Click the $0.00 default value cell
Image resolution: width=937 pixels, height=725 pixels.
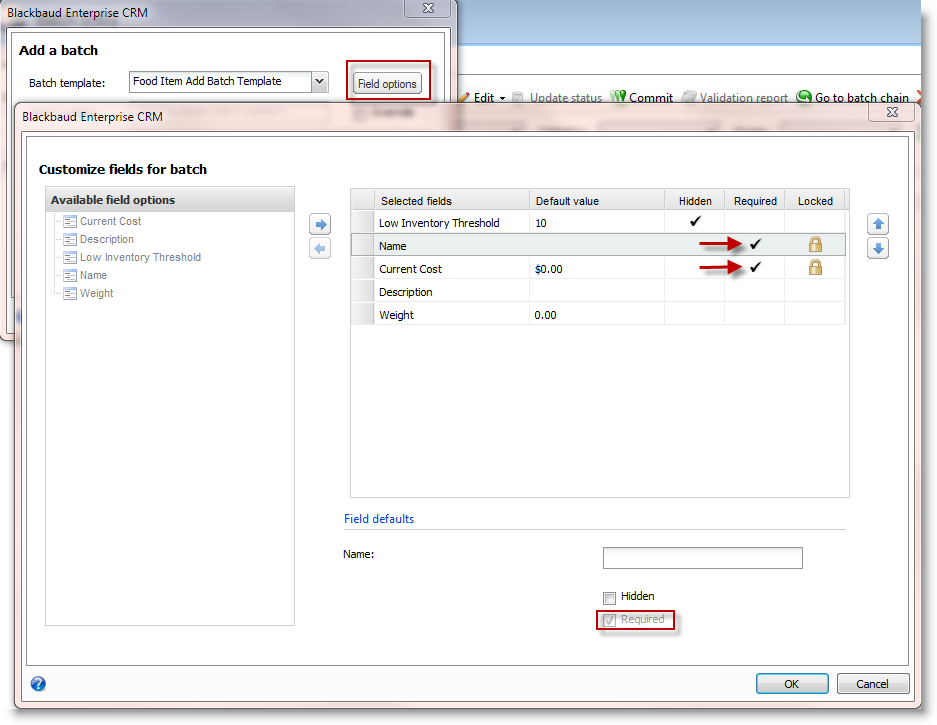point(597,269)
